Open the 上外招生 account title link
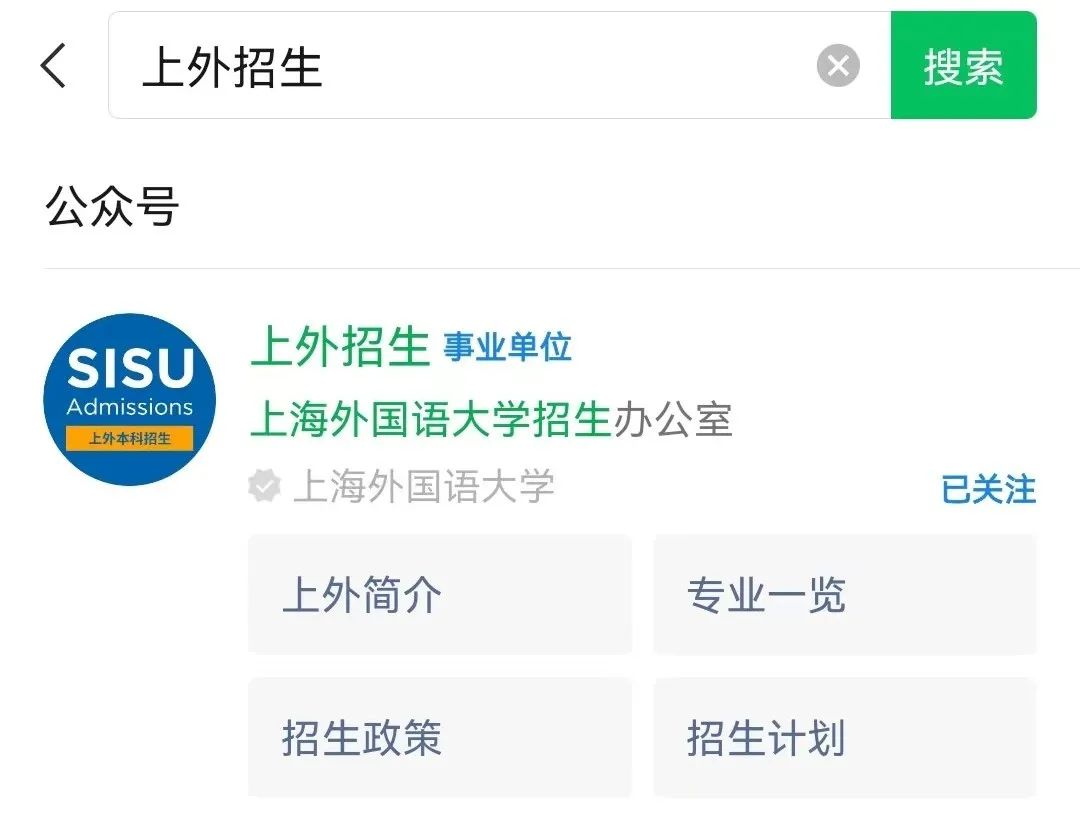This screenshot has height=840, width=1080. pyautogui.click(x=340, y=347)
